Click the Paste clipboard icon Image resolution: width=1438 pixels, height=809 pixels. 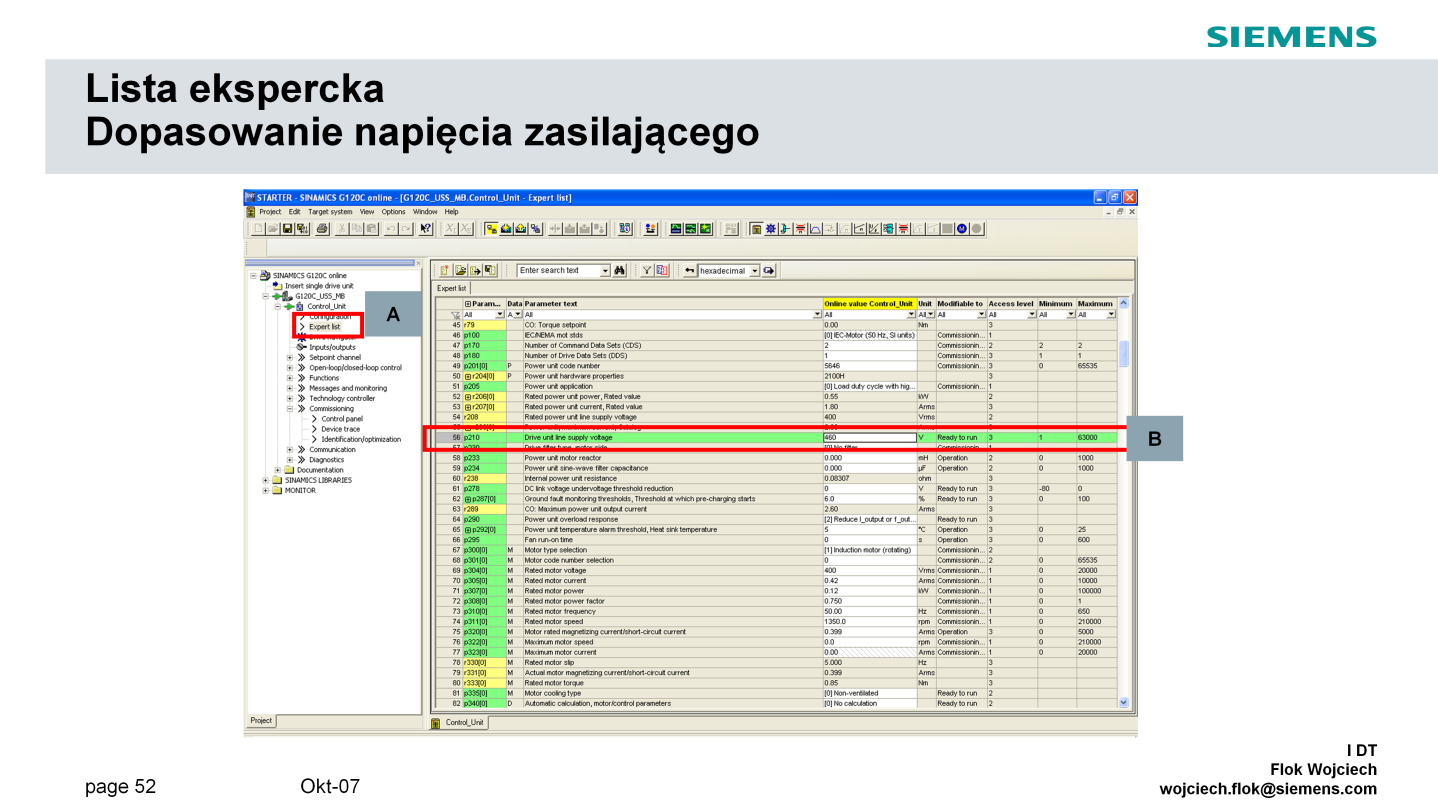[x=372, y=228]
